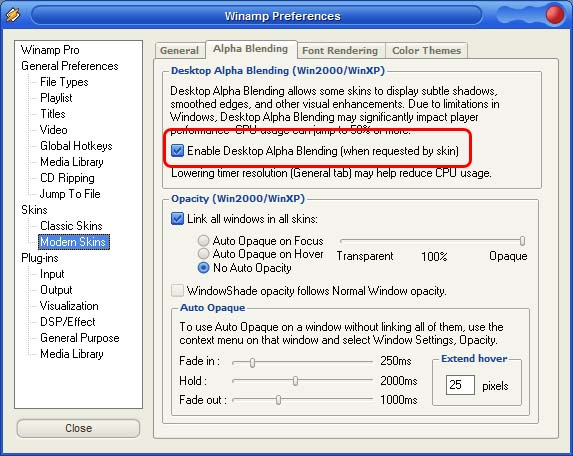This screenshot has width=573, height=456.
Task: Open Output plug-ins page
Action: coord(56,290)
